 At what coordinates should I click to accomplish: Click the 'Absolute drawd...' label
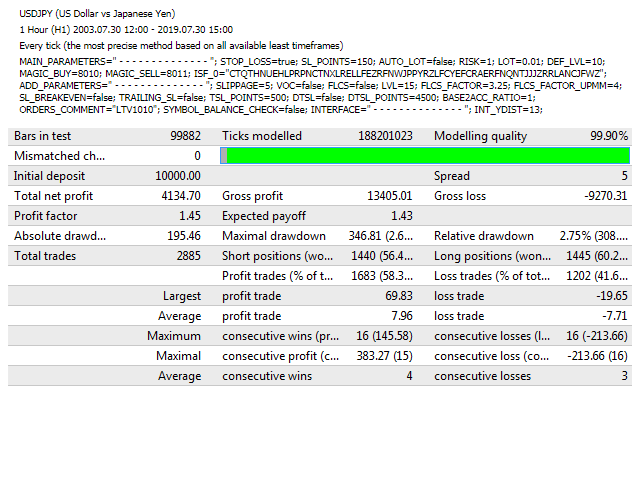[60, 236]
